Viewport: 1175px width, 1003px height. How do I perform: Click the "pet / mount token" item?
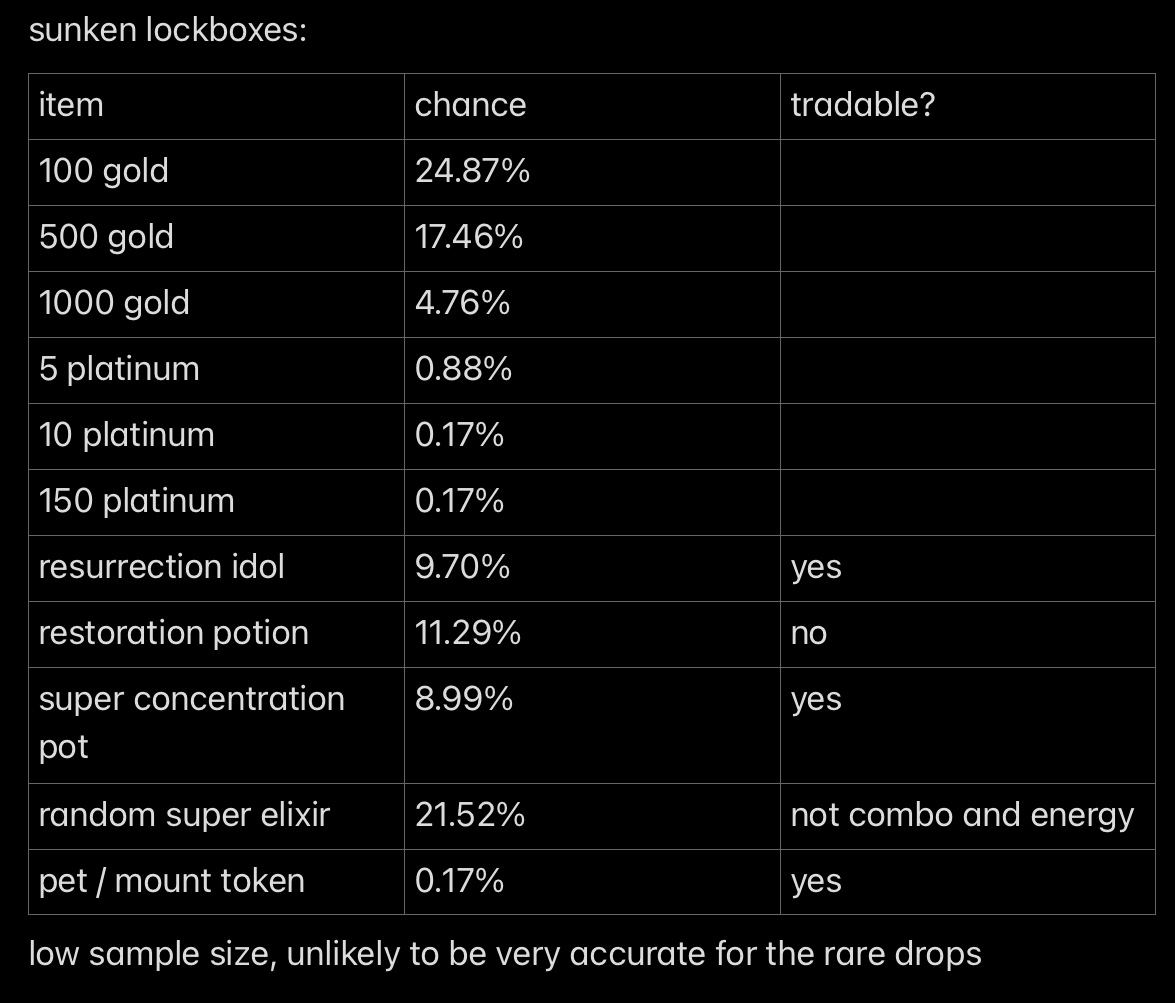click(x=171, y=881)
